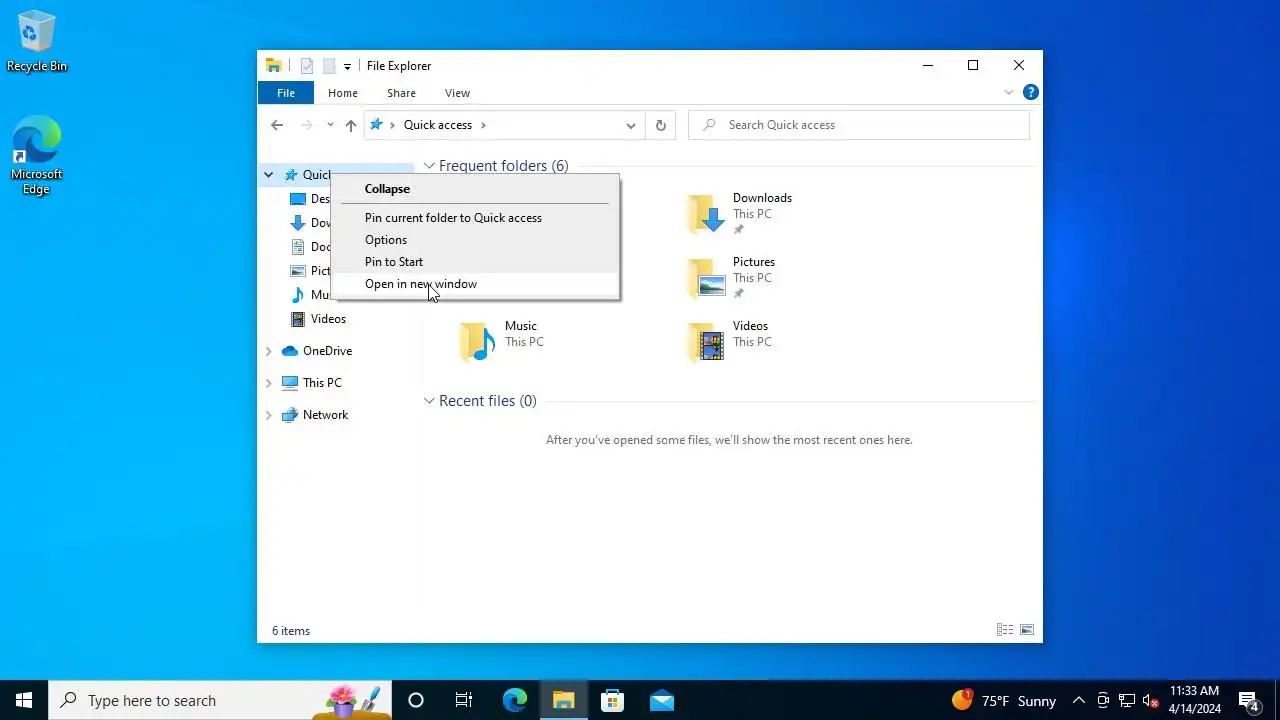This screenshot has width=1280, height=720.
Task: Show hidden system tray icons
Action: (x=1079, y=700)
